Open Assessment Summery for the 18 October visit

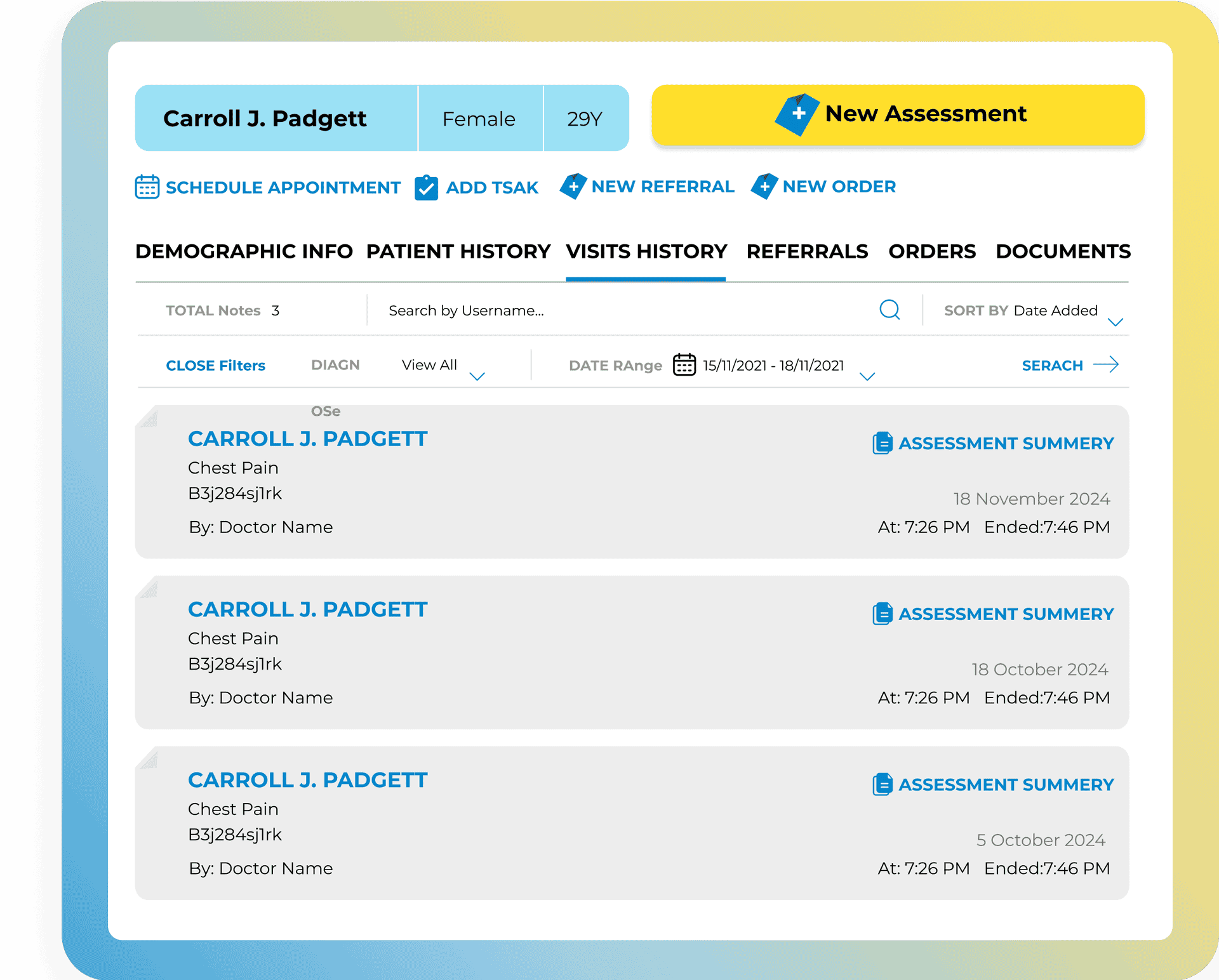(x=1006, y=614)
